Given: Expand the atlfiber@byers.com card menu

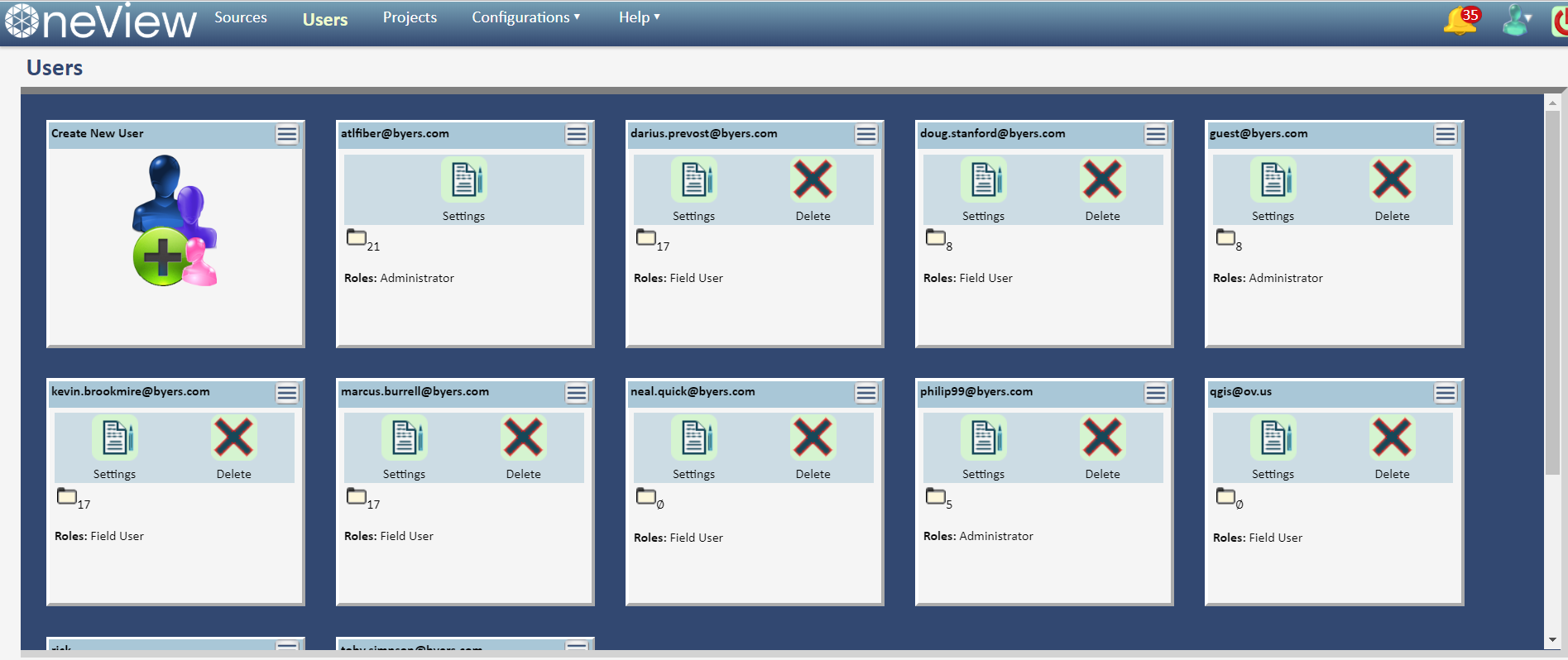Looking at the screenshot, I should [577, 135].
